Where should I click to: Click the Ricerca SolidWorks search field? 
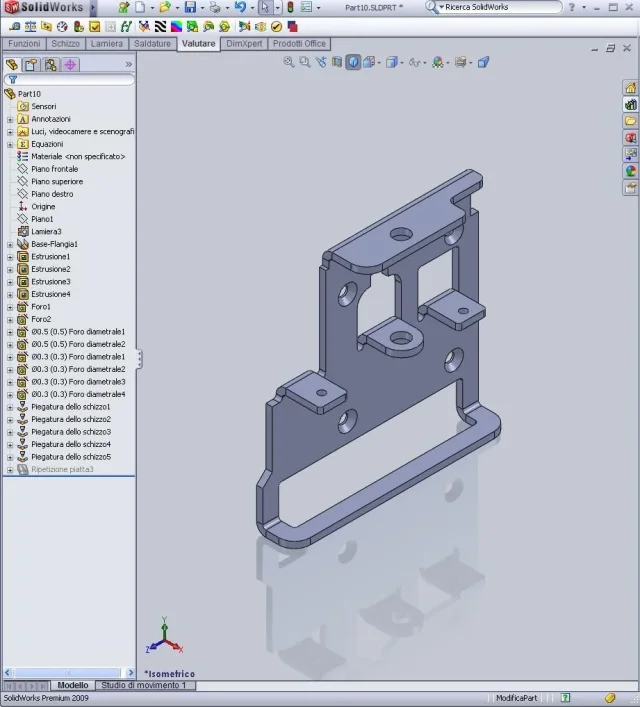501,7
